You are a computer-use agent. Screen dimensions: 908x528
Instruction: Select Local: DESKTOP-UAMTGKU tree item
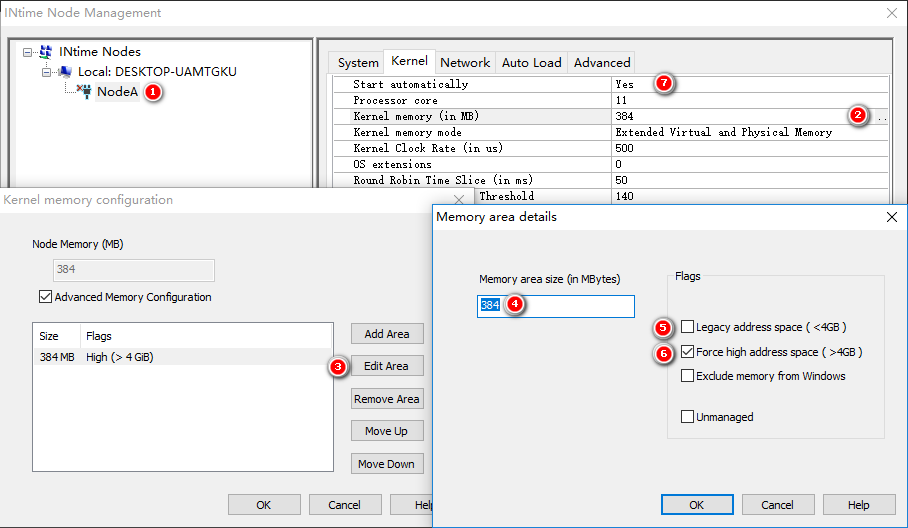coord(157,72)
